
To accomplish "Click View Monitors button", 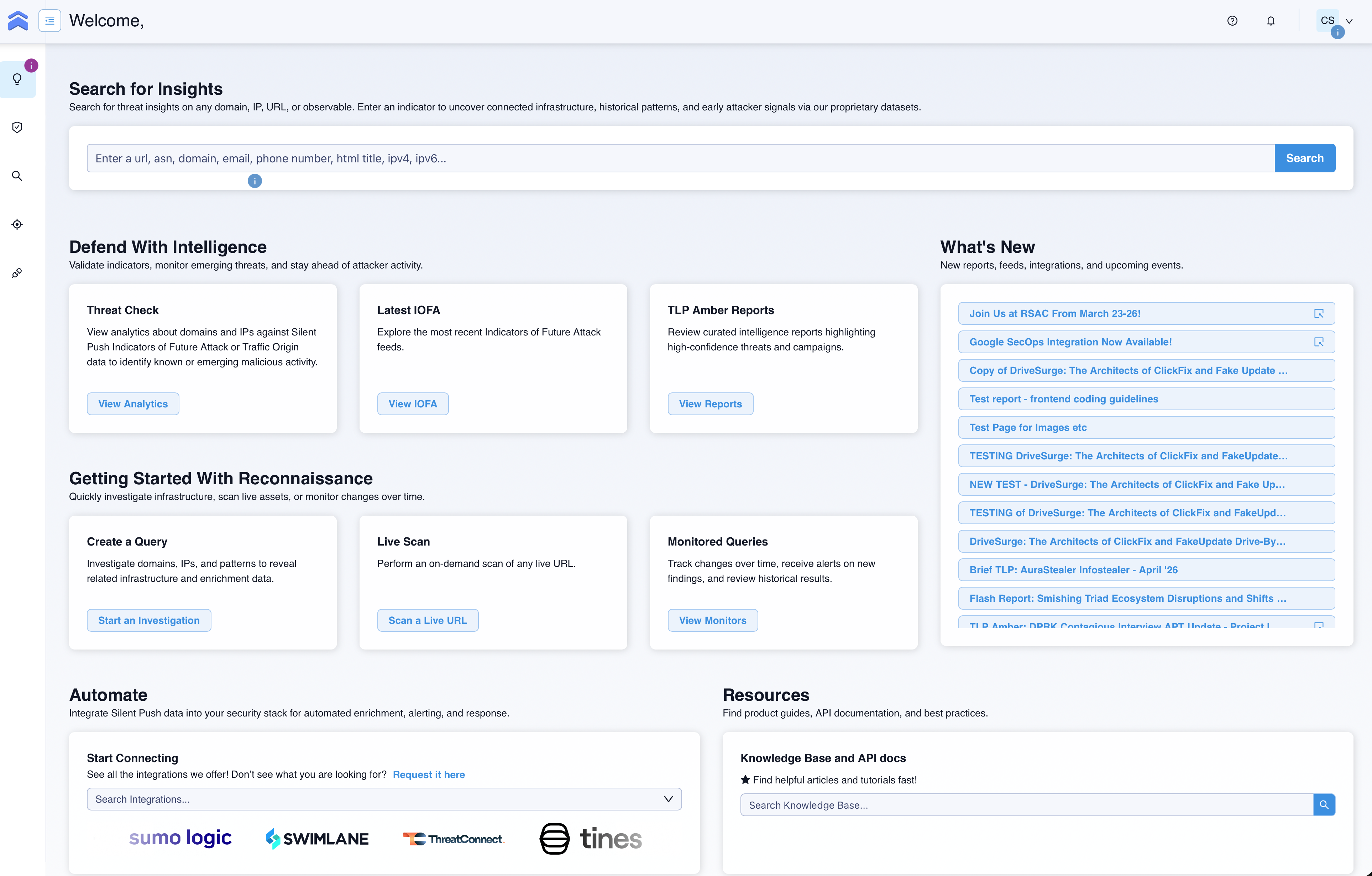I will tap(712, 620).
